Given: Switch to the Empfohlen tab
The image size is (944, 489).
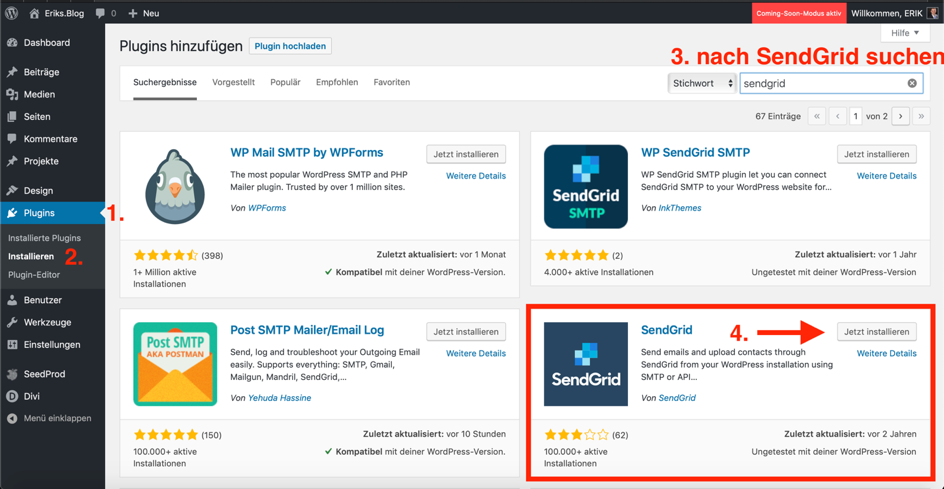Looking at the screenshot, I should (337, 83).
